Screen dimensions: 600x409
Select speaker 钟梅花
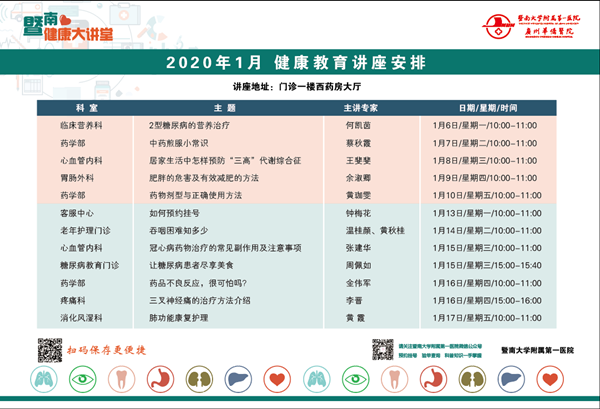click(x=358, y=213)
